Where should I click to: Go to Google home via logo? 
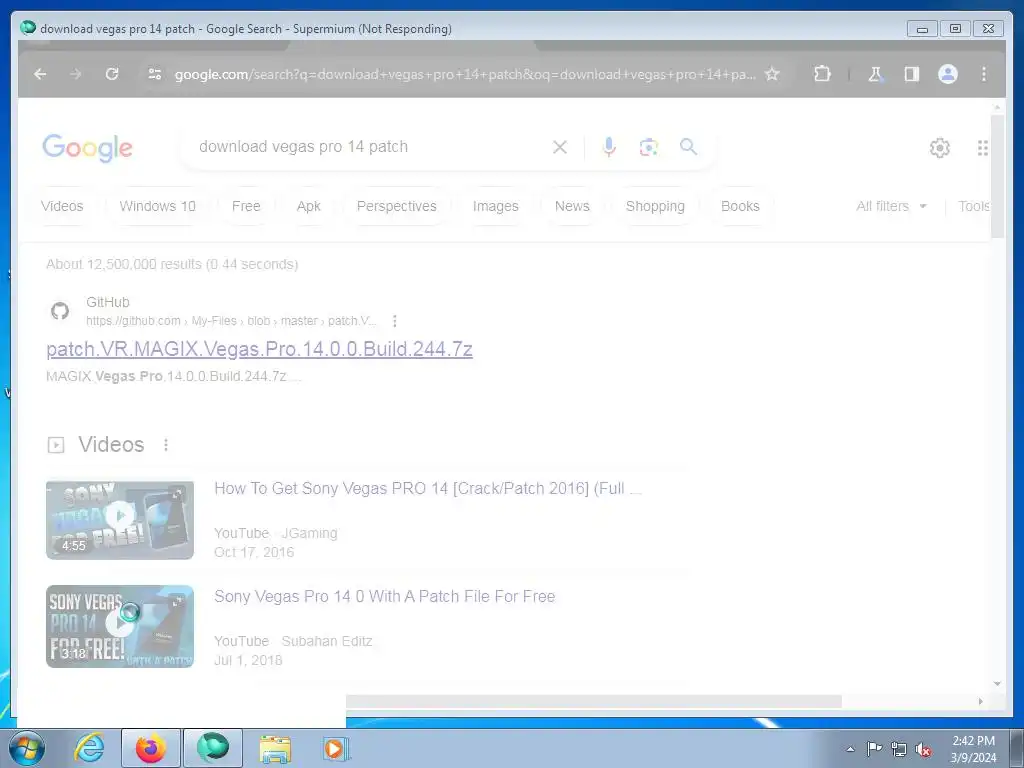pyautogui.click(x=88, y=148)
